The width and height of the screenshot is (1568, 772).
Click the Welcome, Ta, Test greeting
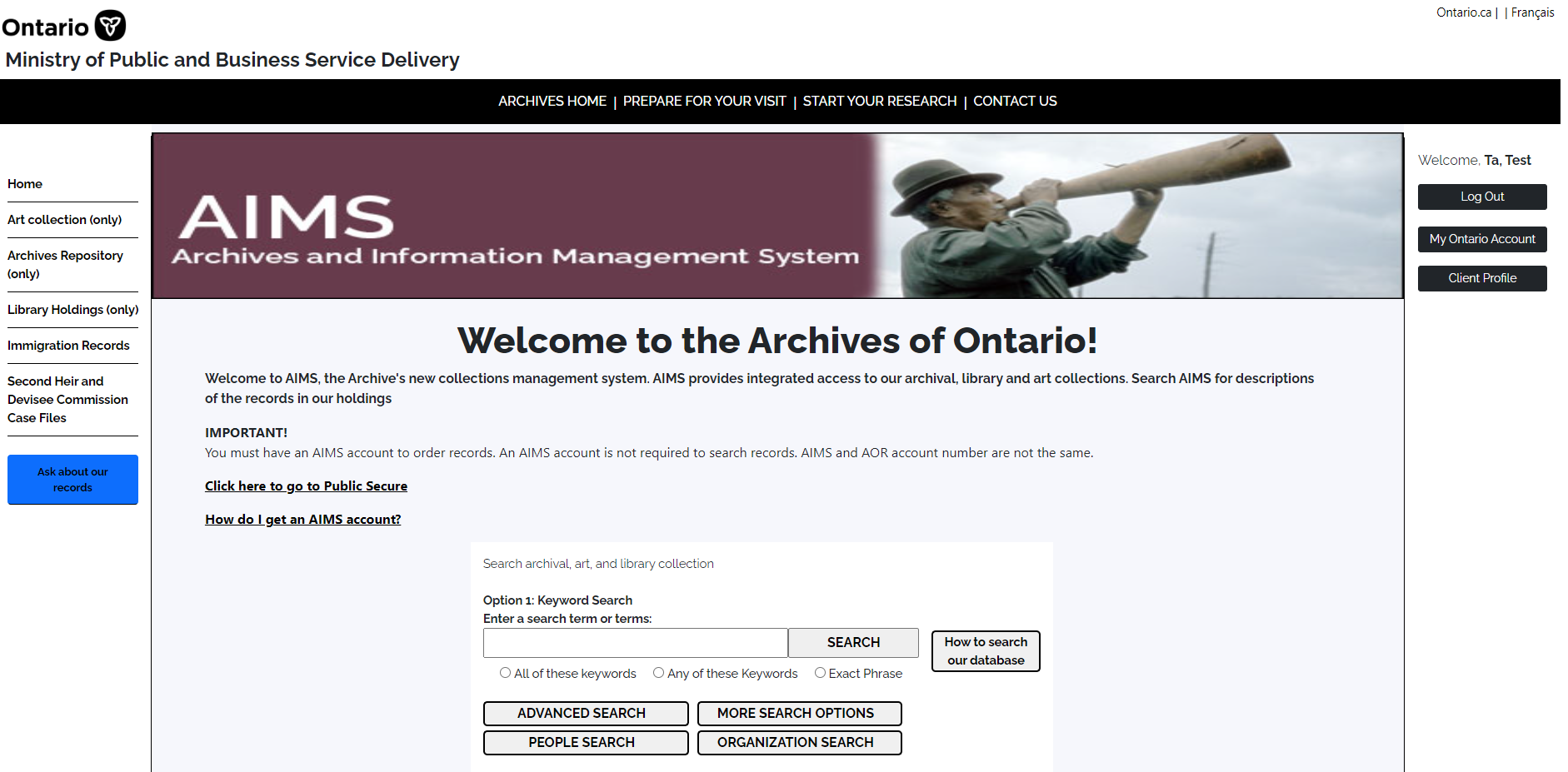pyautogui.click(x=1475, y=161)
